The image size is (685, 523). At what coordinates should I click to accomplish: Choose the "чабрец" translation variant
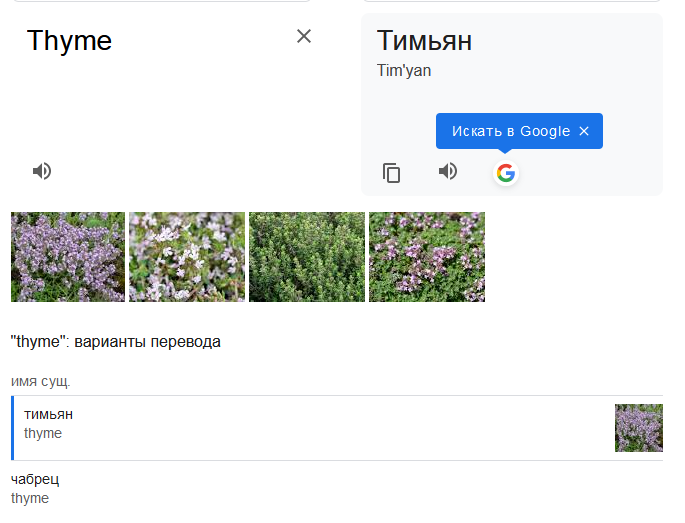(x=35, y=479)
